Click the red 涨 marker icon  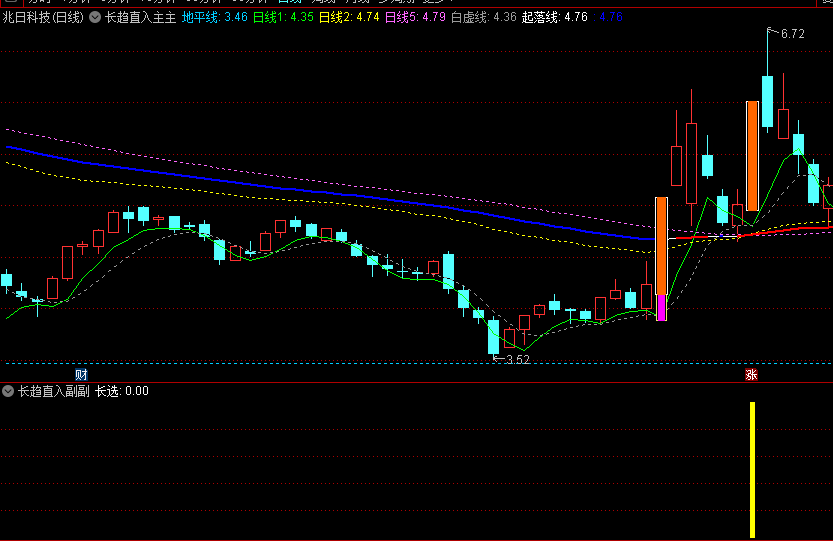751,375
